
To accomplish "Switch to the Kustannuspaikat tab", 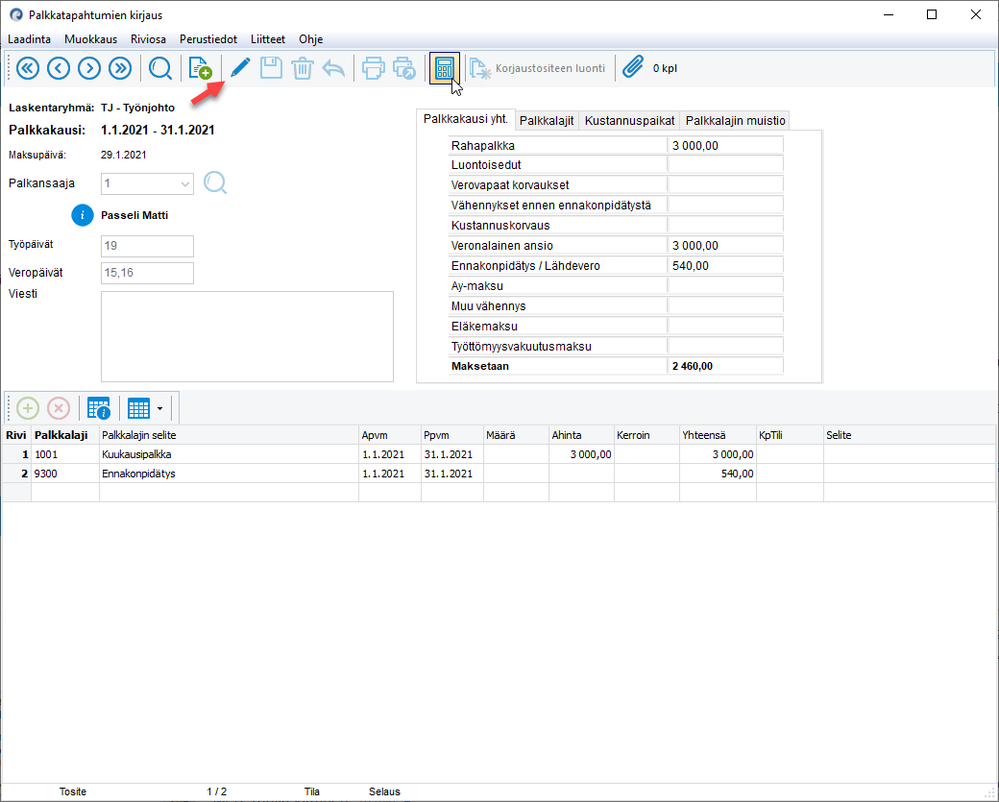I will click(630, 121).
